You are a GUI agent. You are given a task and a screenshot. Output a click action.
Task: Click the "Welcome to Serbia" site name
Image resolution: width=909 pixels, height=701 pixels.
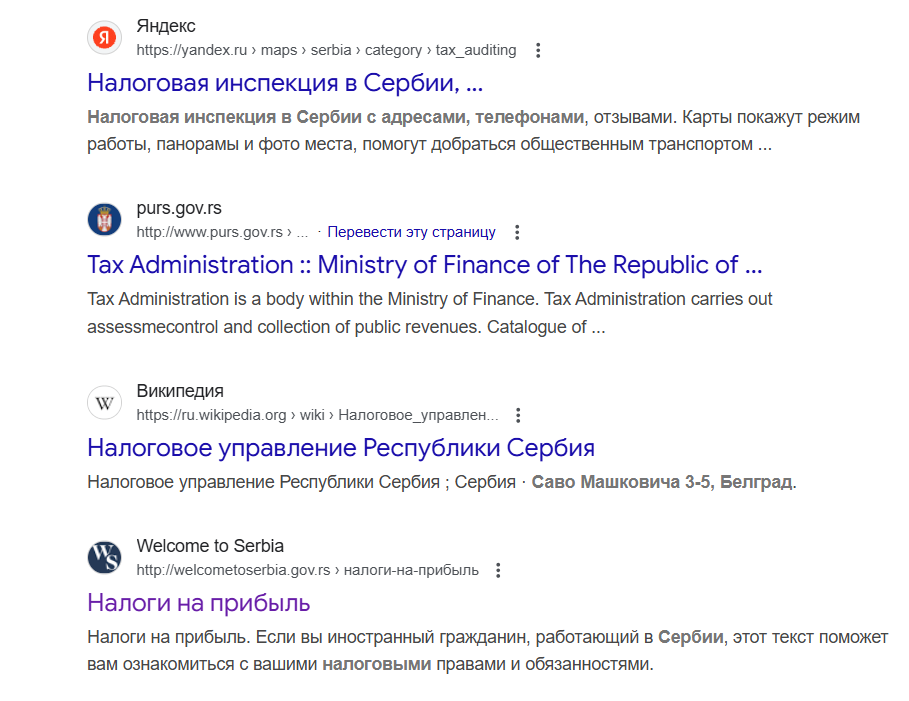pos(210,546)
